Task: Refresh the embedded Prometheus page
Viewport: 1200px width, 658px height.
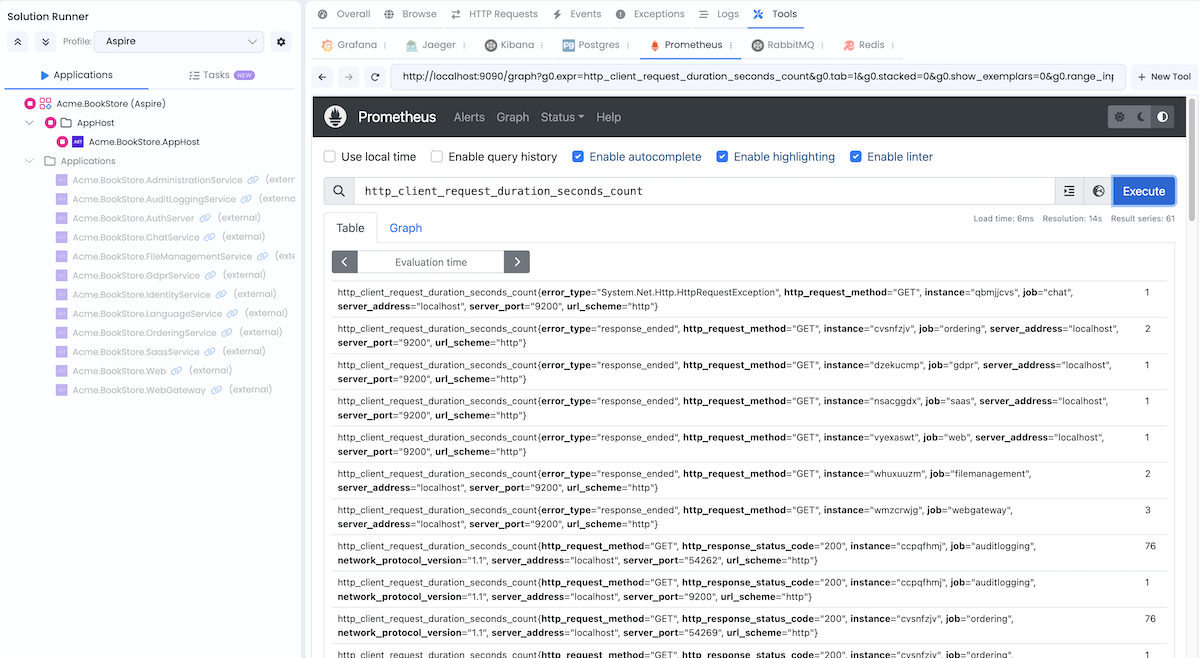Action: (x=374, y=75)
